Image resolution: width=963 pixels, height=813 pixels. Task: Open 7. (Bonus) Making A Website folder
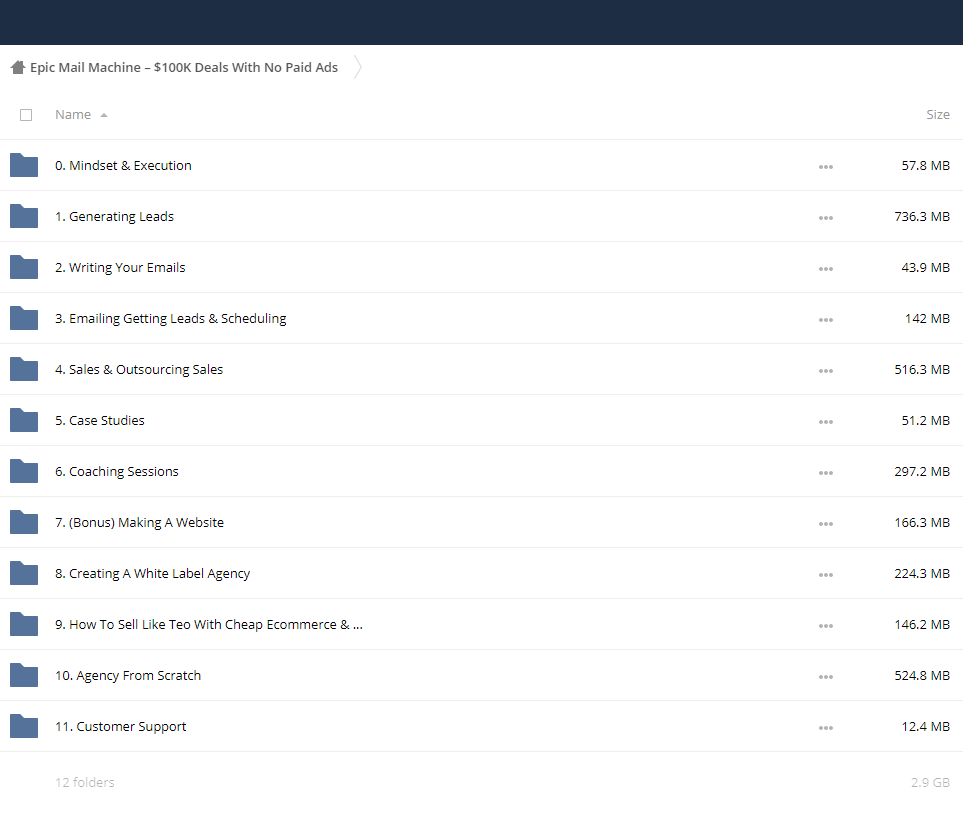pyautogui.click(x=139, y=523)
